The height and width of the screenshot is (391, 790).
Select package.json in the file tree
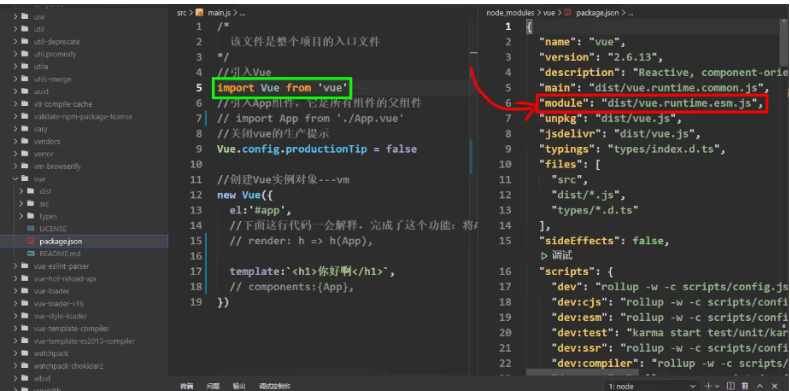(x=84, y=241)
